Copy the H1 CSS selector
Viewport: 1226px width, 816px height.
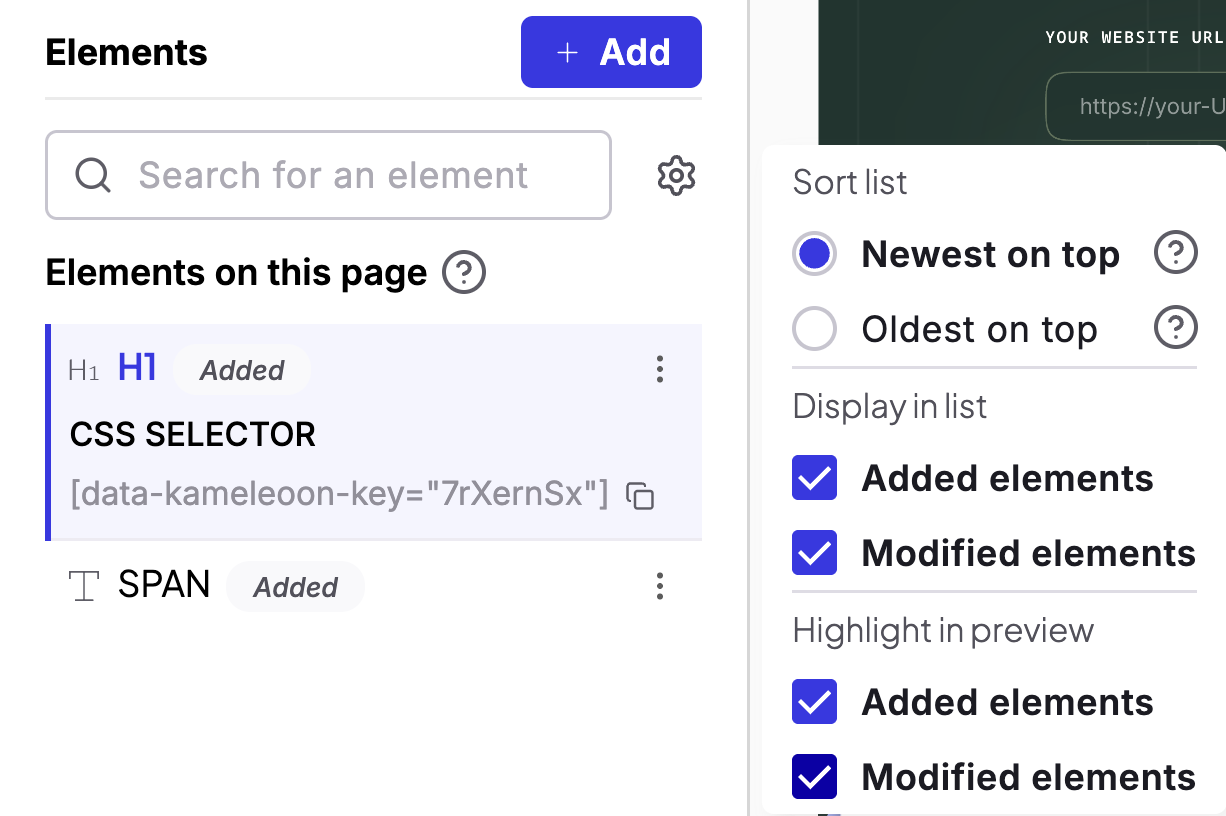640,495
